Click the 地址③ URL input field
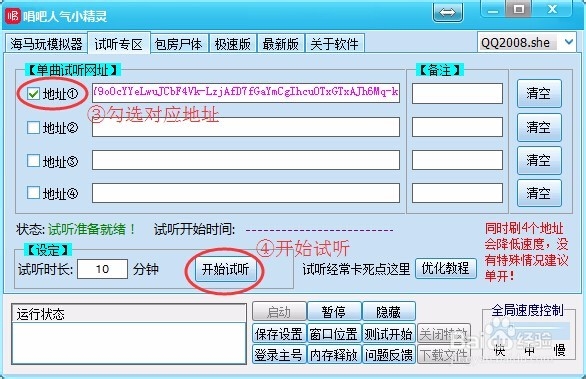 click(x=246, y=160)
